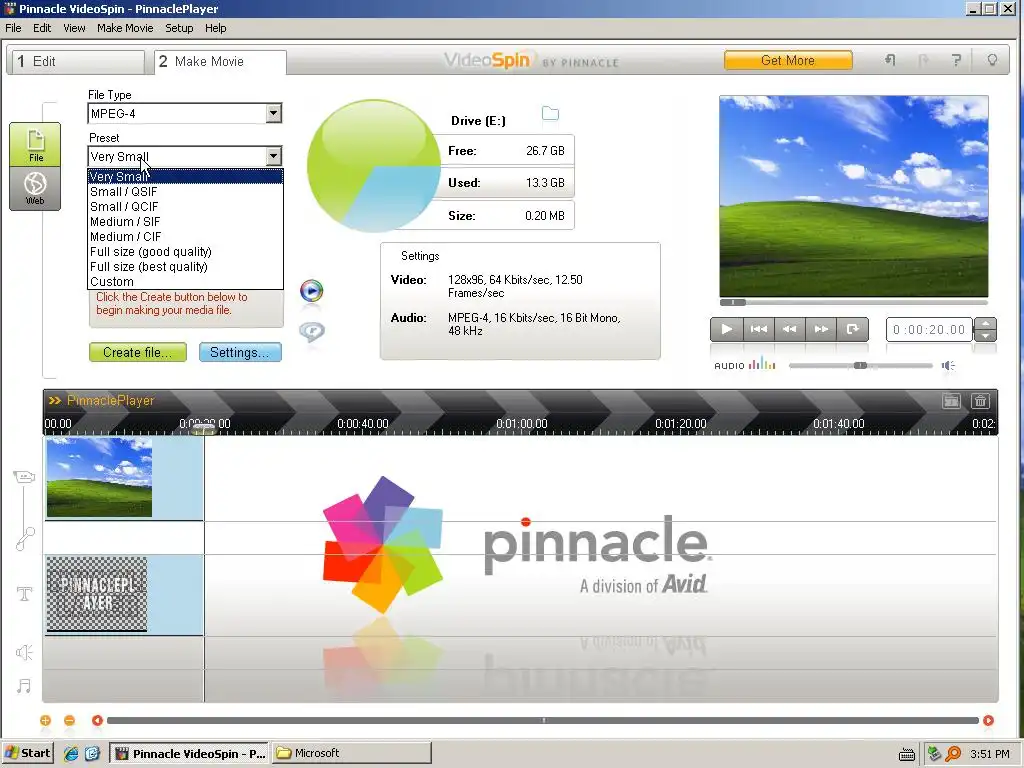Click the timeline zoom out minus icon

(69, 720)
